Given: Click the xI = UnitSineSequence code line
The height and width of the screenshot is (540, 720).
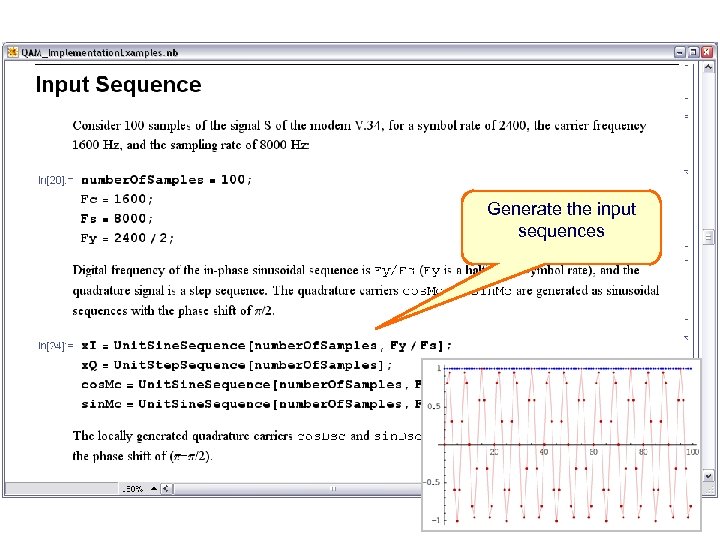Looking at the screenshot, I should click(266, 345).
